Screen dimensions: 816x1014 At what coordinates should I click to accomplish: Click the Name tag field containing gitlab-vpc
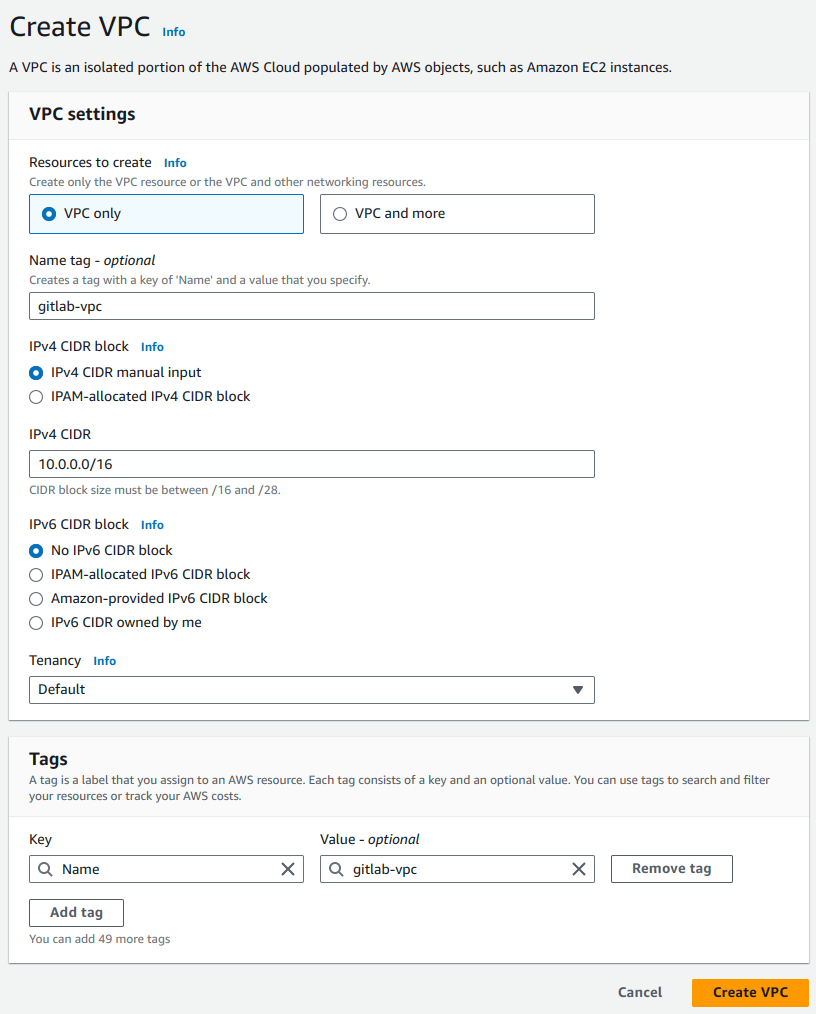(x=311, y=305)
